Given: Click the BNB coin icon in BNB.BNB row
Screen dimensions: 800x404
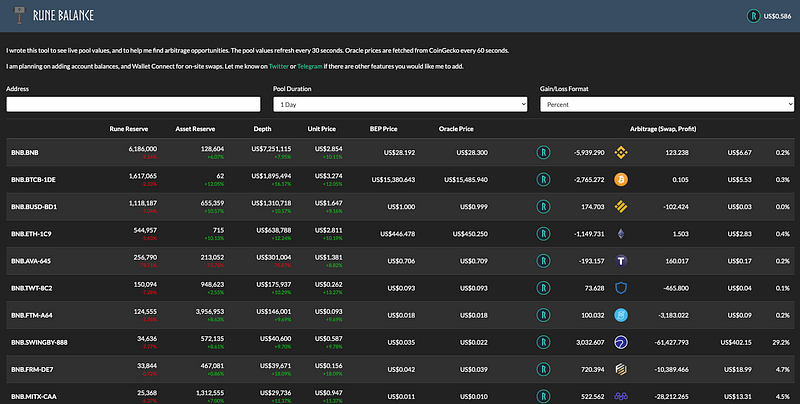Looking at the screenshot, I should [621, 153].
